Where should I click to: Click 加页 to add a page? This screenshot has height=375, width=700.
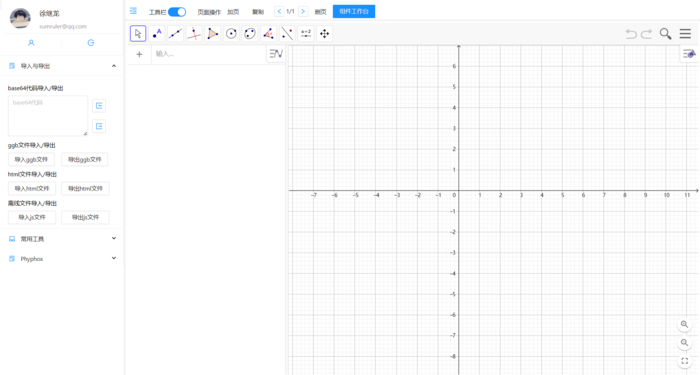[x=233, y=12]
